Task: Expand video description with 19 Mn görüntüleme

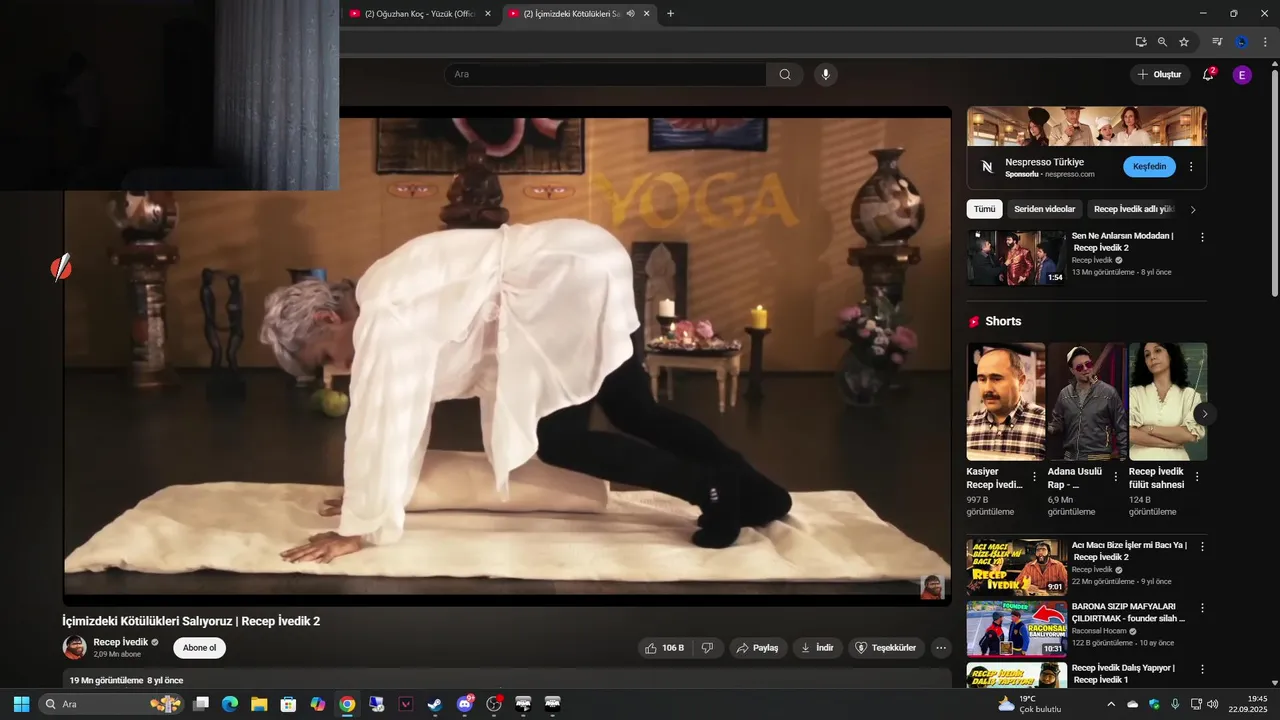Action: click(x=507, y=680)
